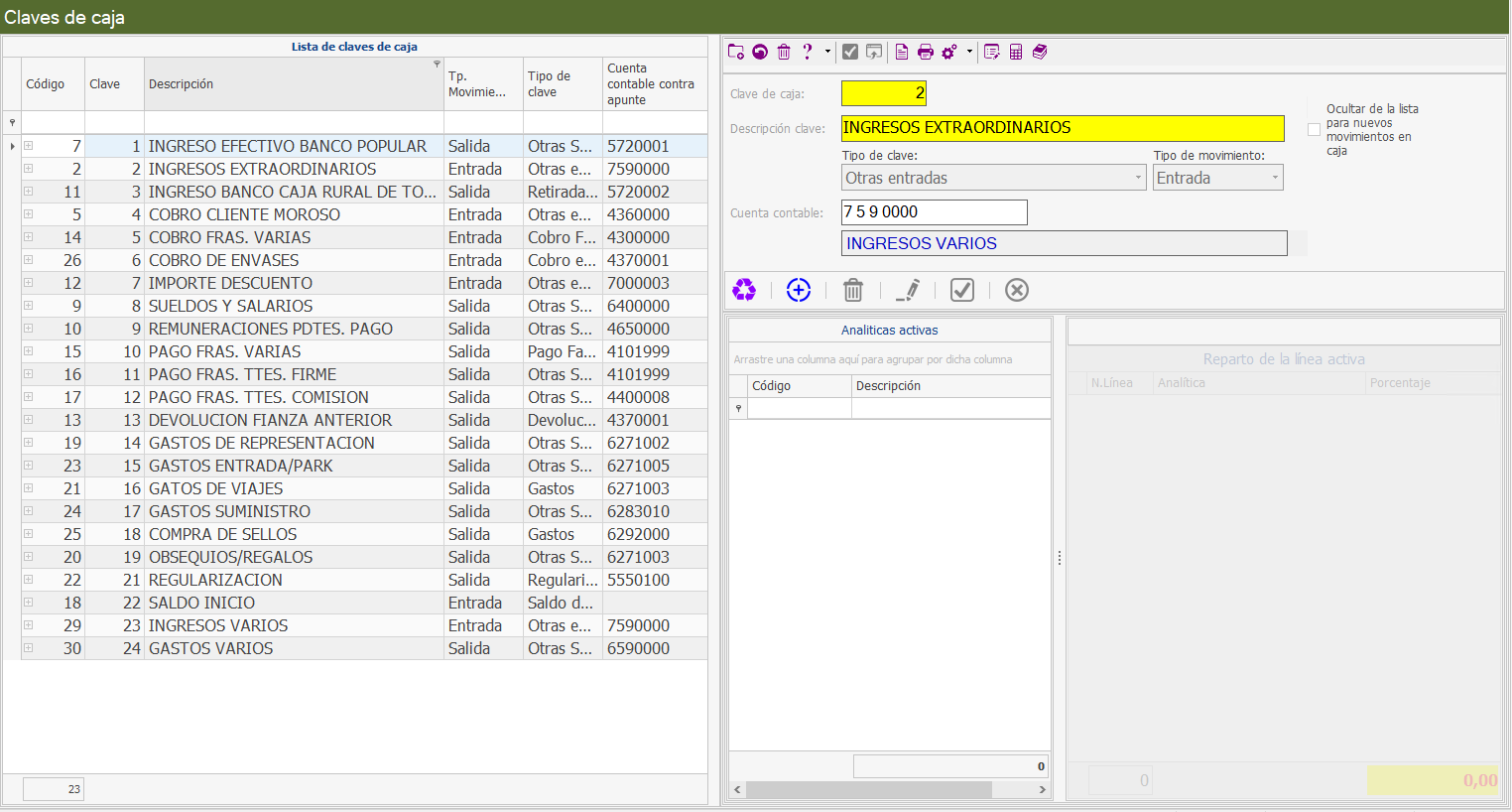Sort by Tp. Movimie... column header
The width and height of the screenshot is (1512, 812).
pos(483,84)
